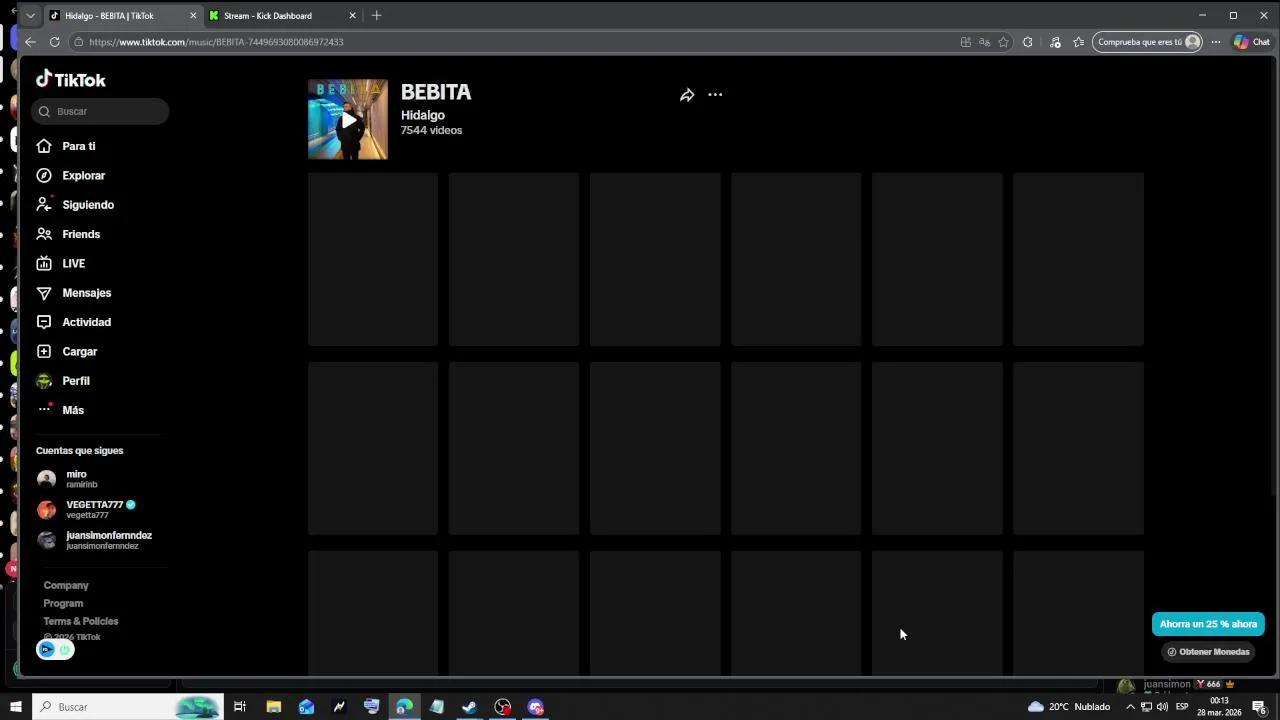Open the browser tab search dropdown

coord(31,16)
